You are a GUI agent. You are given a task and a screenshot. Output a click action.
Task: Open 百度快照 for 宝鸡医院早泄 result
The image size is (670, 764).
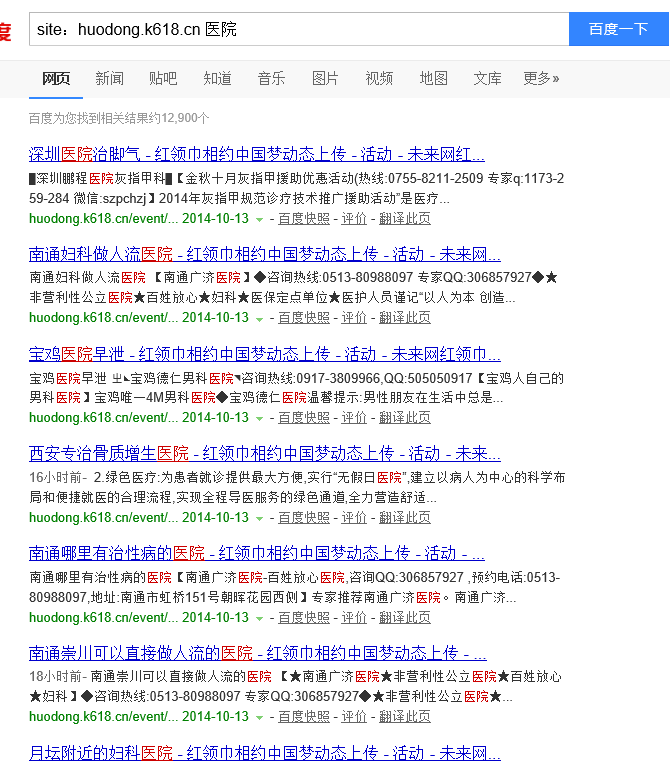coord(304,418)
